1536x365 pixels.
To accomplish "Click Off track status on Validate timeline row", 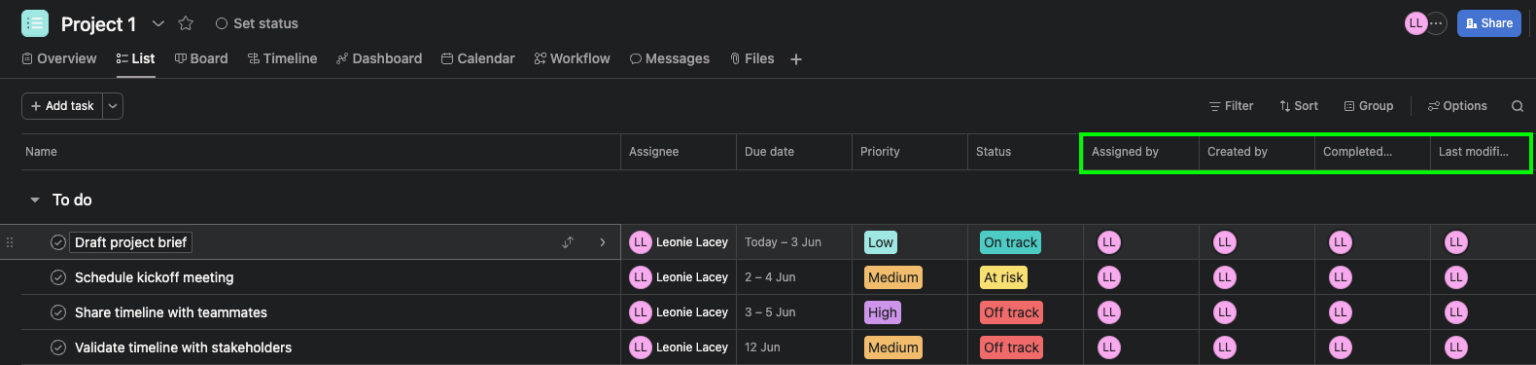I will pos(1012,348).
